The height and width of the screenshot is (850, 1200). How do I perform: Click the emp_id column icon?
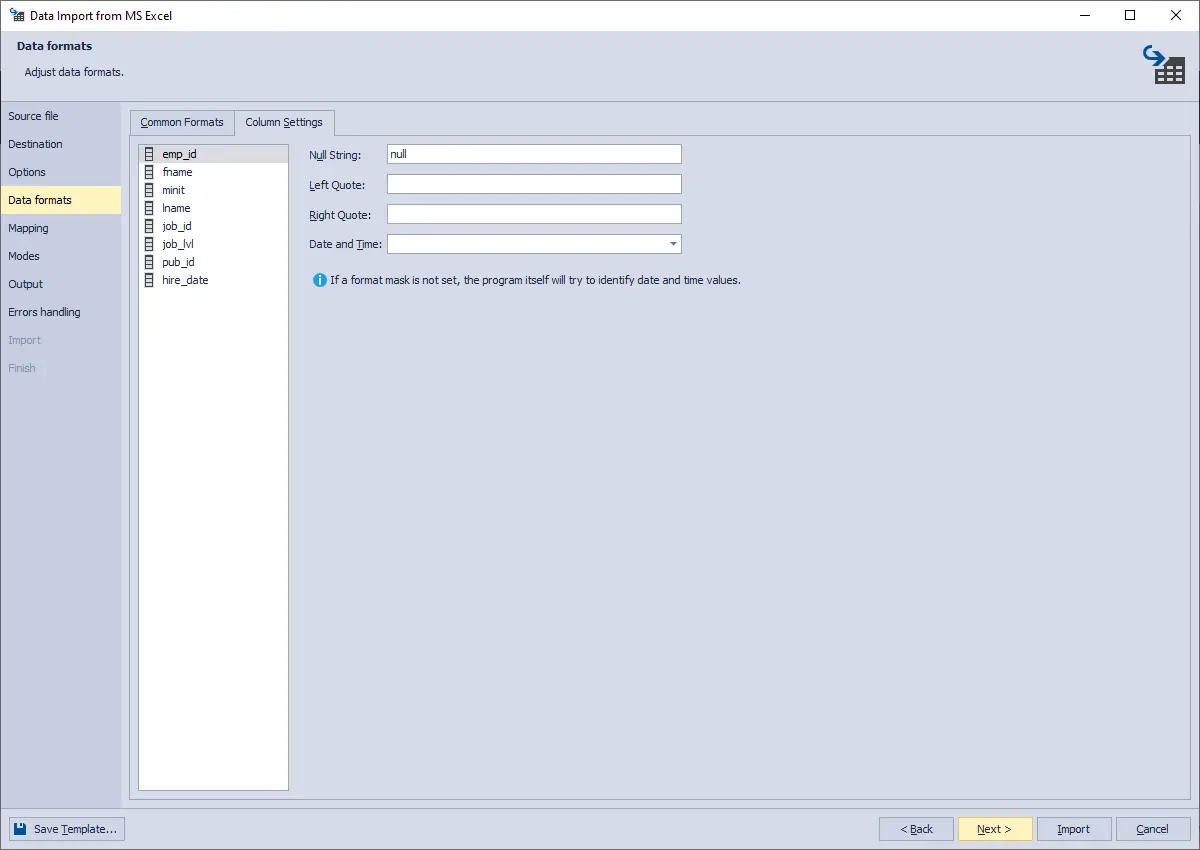pos(149,154)
